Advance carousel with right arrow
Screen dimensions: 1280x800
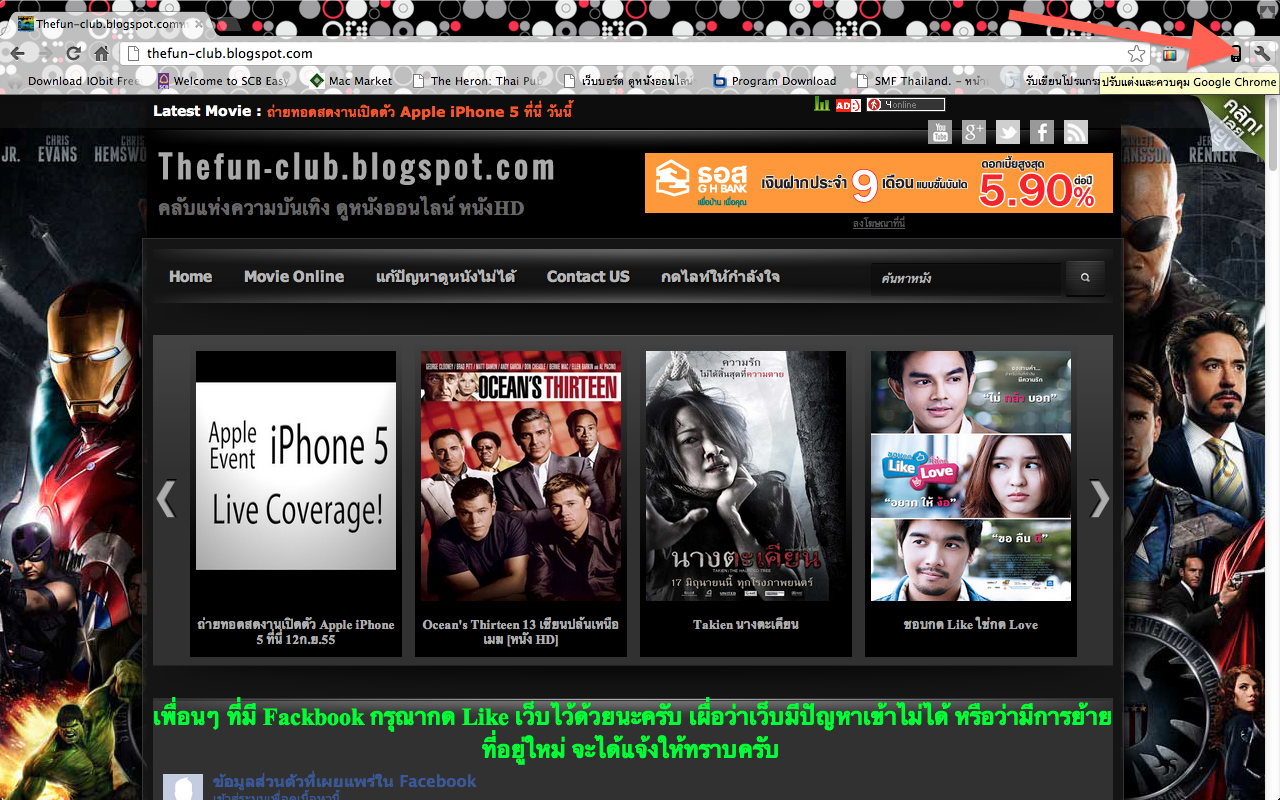point(1099,498)
